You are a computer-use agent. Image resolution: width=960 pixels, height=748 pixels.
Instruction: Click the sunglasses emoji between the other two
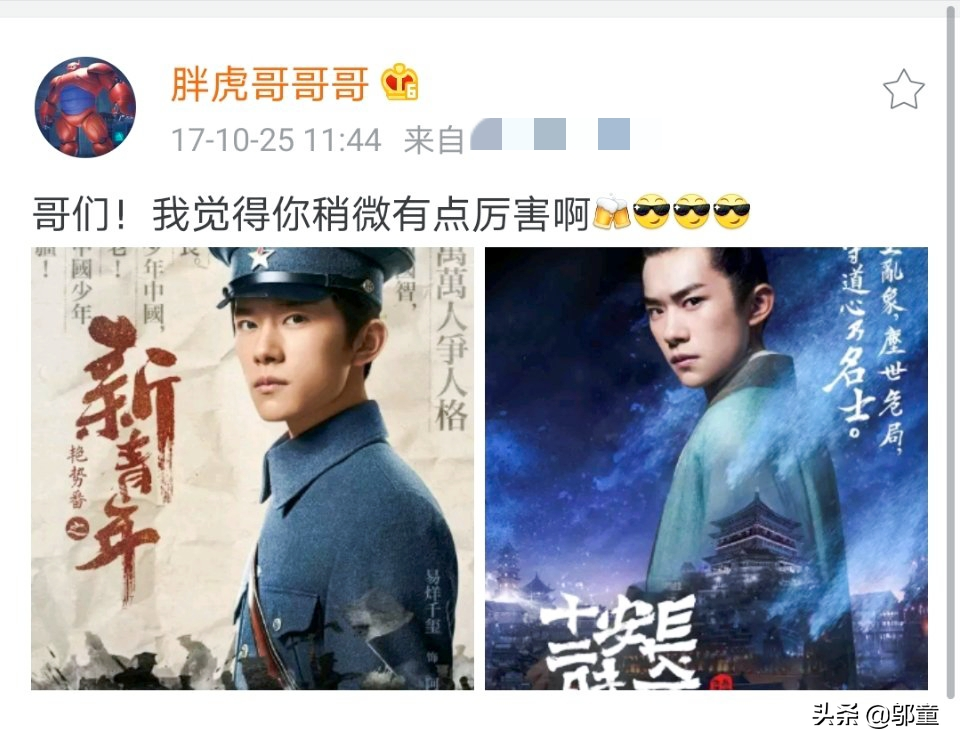[x=692, y=212]
